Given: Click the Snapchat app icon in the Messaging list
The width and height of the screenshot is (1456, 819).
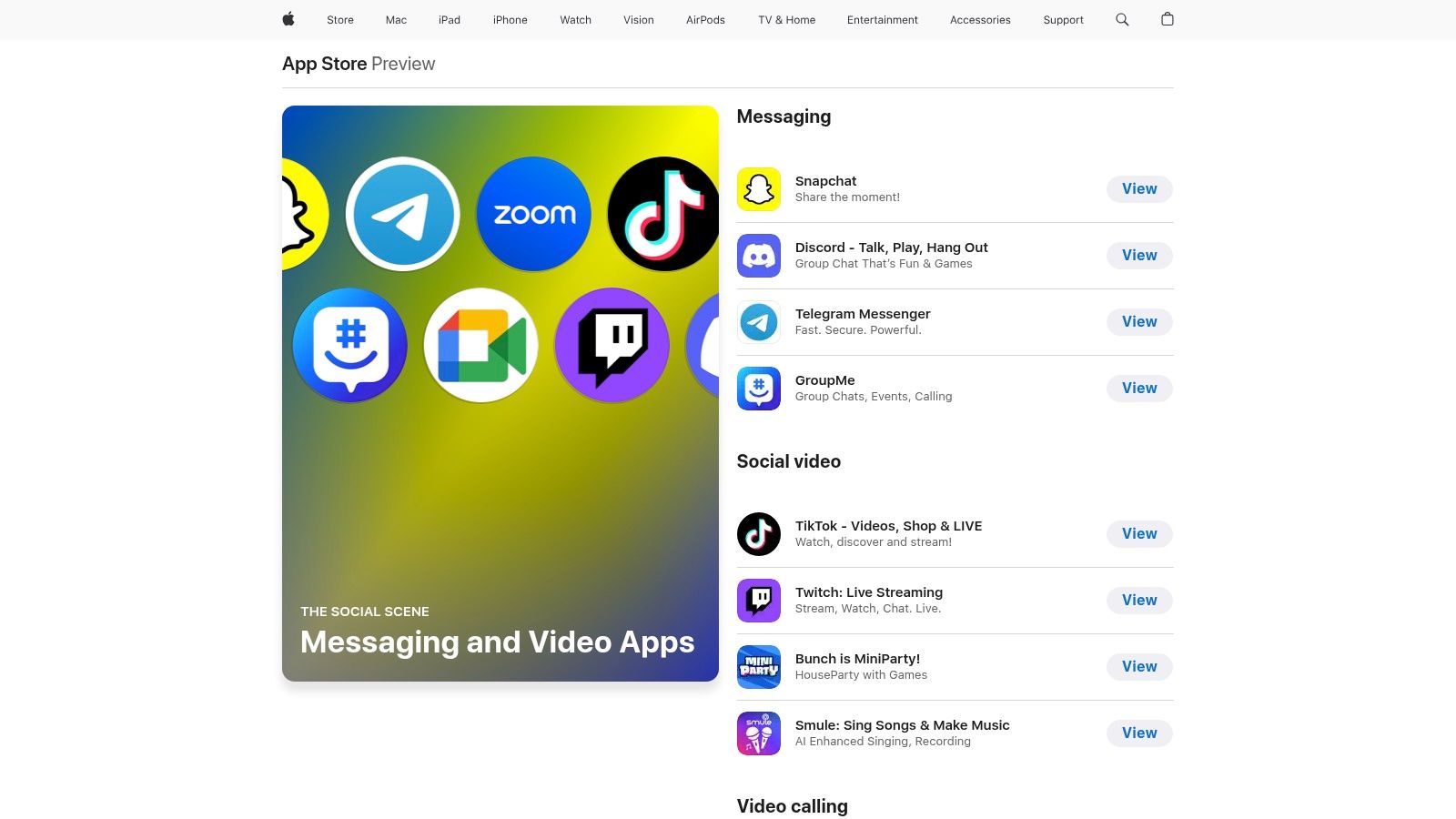Looking at the screenshot, I should [x=759, y=189].
